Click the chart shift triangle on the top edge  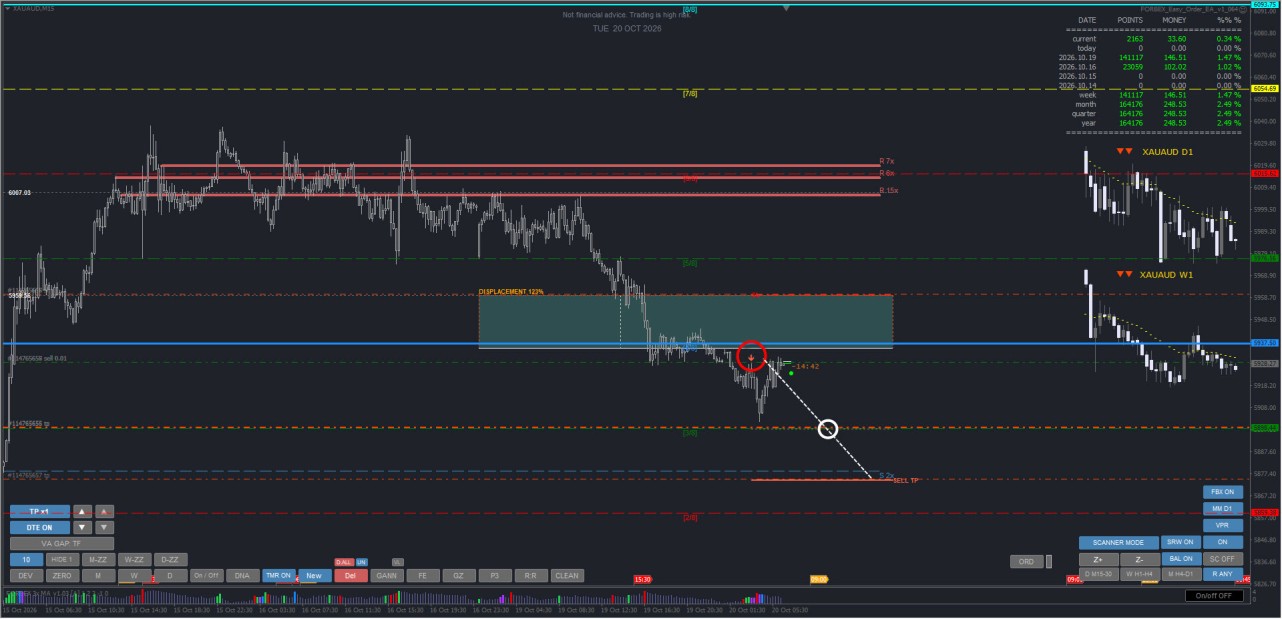tap(786, 8)
